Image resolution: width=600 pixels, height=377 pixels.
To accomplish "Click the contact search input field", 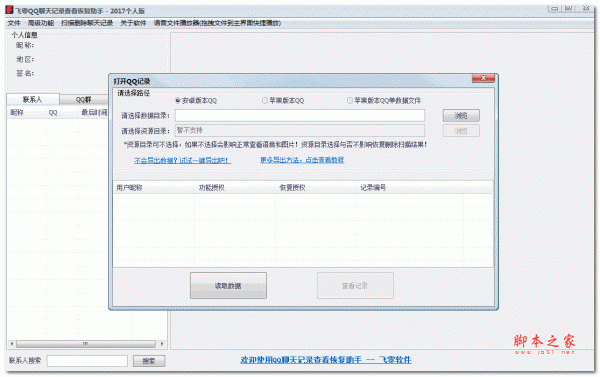I will [87, 361].
